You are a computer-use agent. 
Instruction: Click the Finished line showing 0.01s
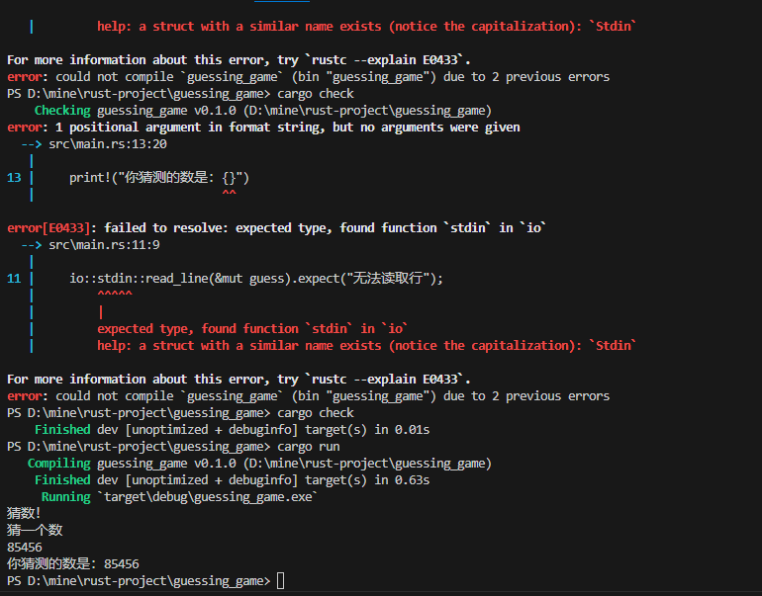232,430
